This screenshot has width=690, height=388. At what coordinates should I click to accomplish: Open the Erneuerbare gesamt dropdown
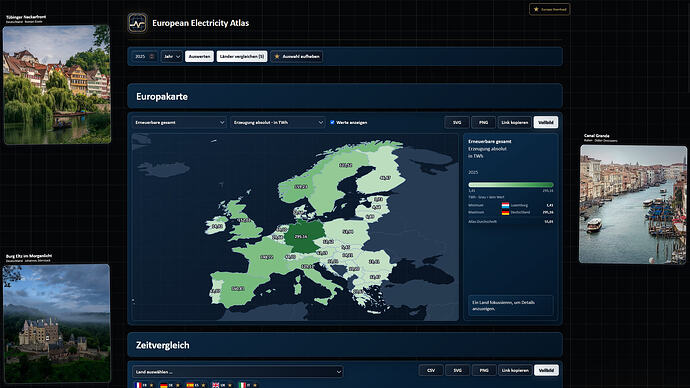pyautogui.click(x=180, y=122)
